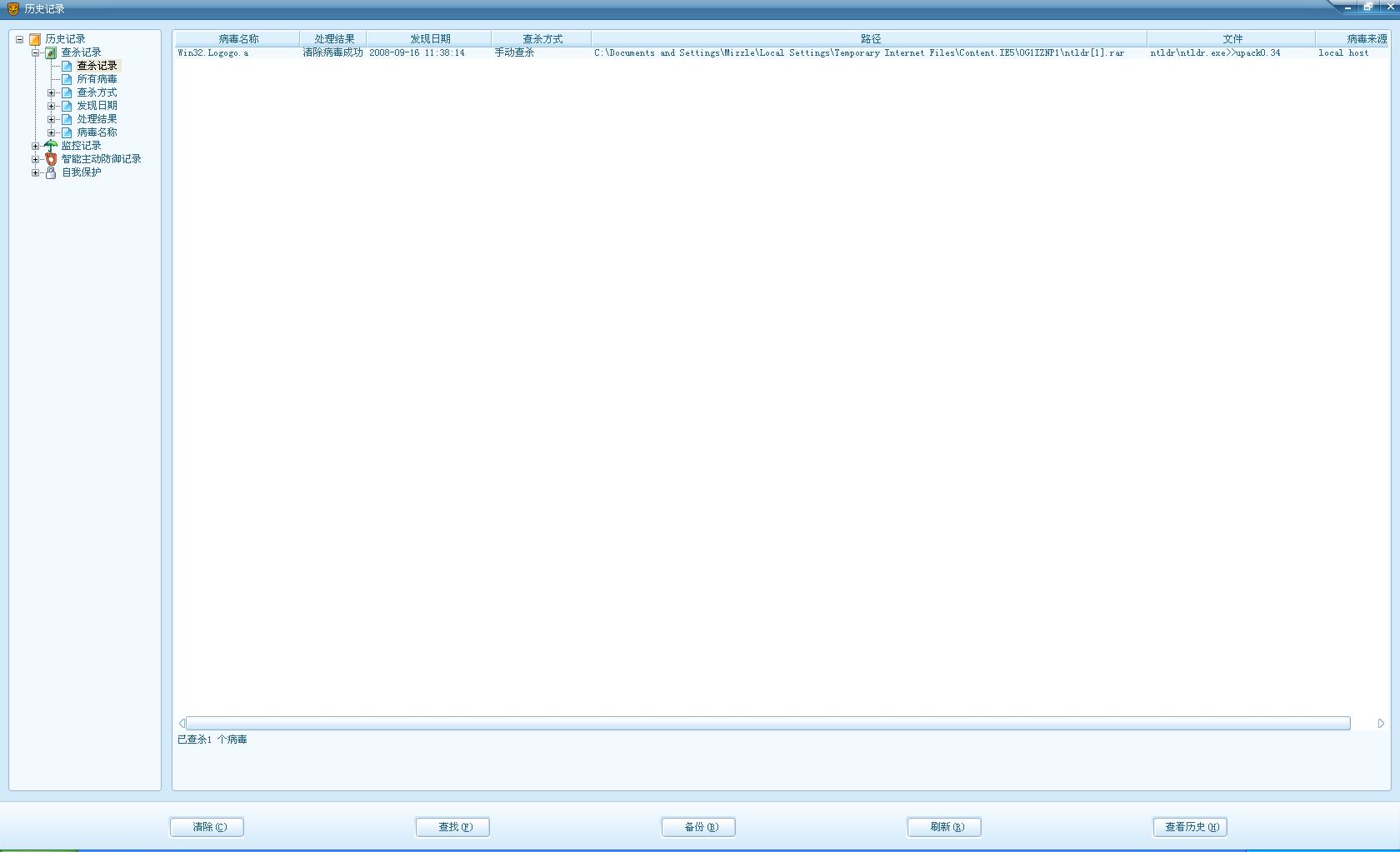1400x852 pixels.
Task: Click the page icon next to 查杀方式
Action: click(x=67, y=92)
